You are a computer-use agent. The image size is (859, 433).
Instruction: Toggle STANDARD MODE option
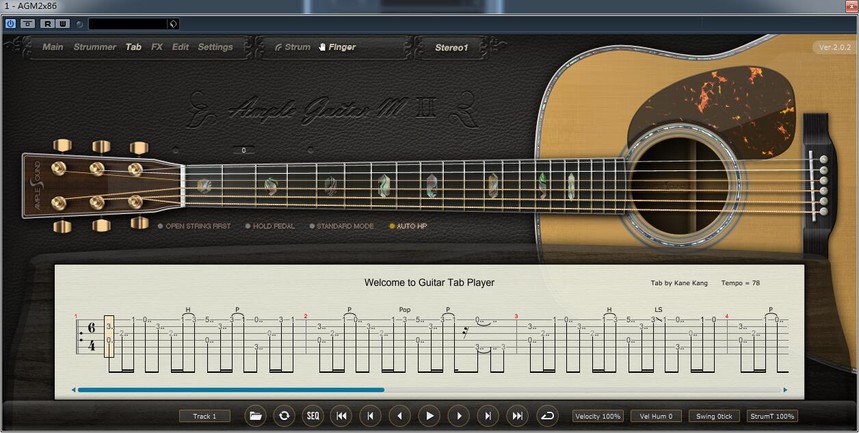coord(342,226)
